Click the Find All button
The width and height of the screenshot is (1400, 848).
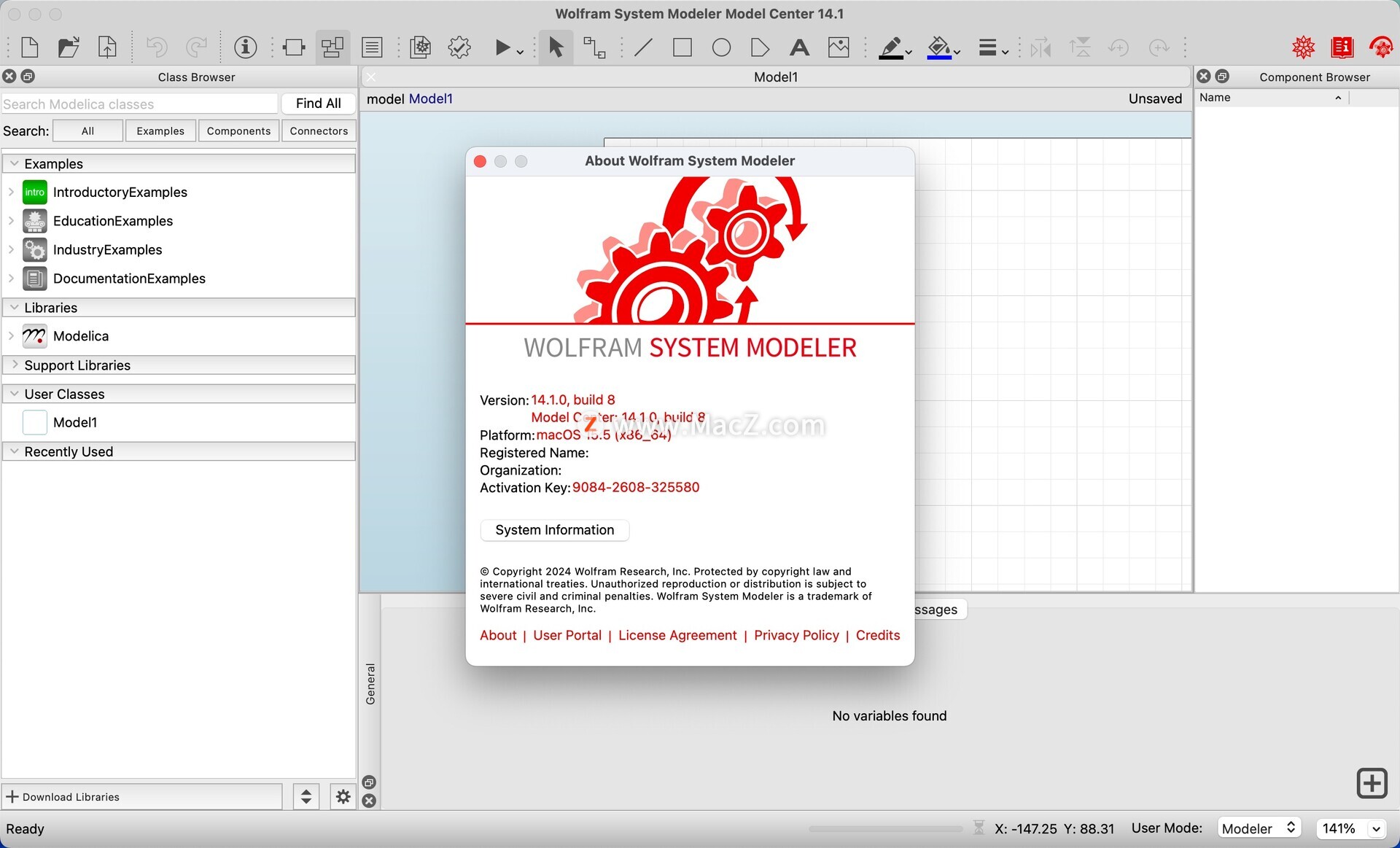(x=318, y=104)
